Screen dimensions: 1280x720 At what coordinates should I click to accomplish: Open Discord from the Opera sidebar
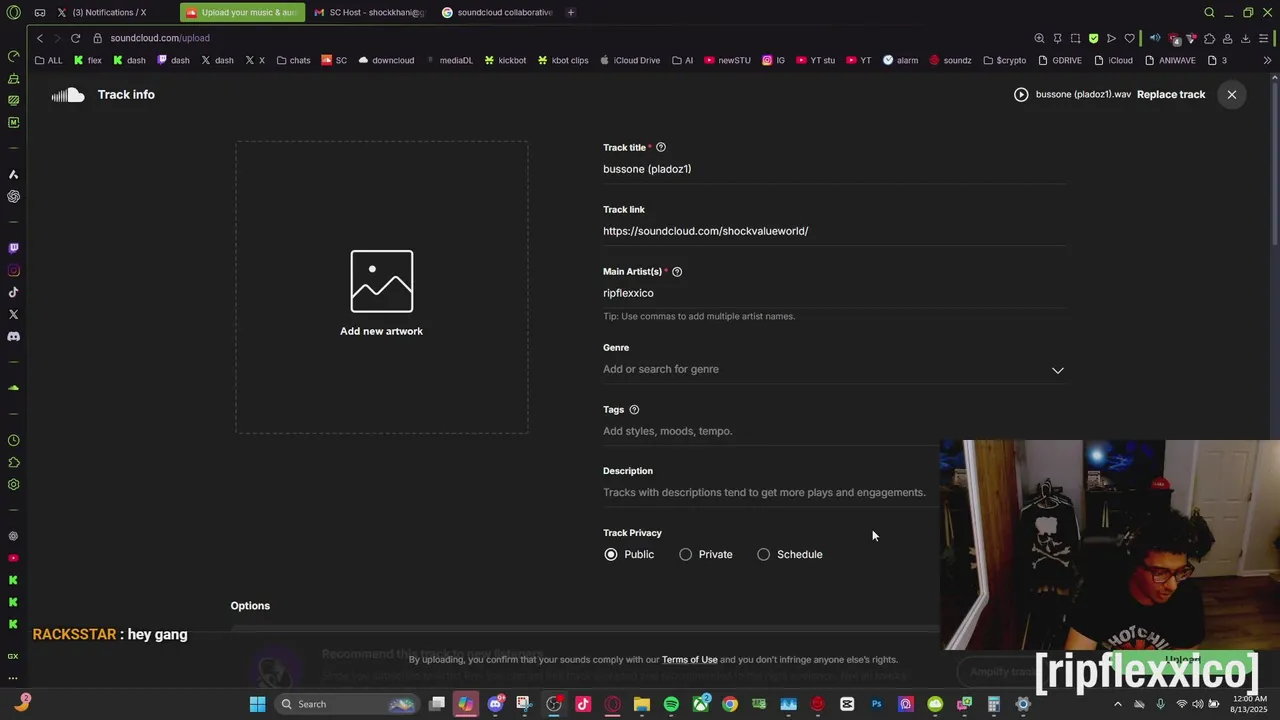[13, 336]
